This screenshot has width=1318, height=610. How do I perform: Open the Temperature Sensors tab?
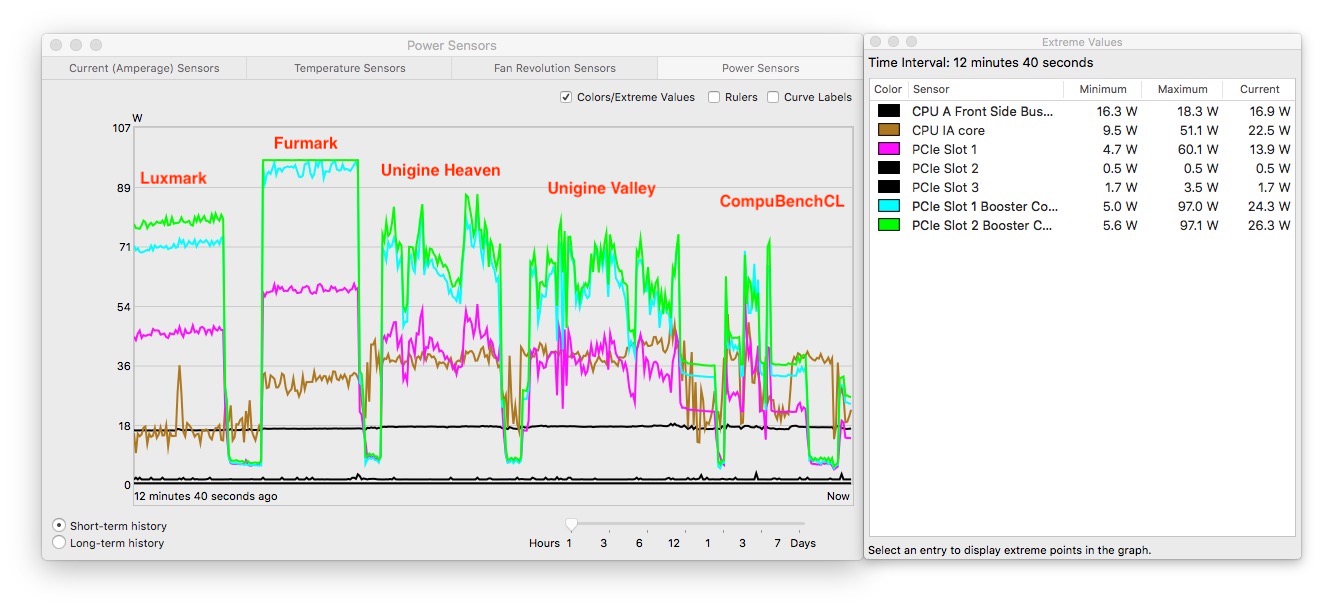pos(349,68)
